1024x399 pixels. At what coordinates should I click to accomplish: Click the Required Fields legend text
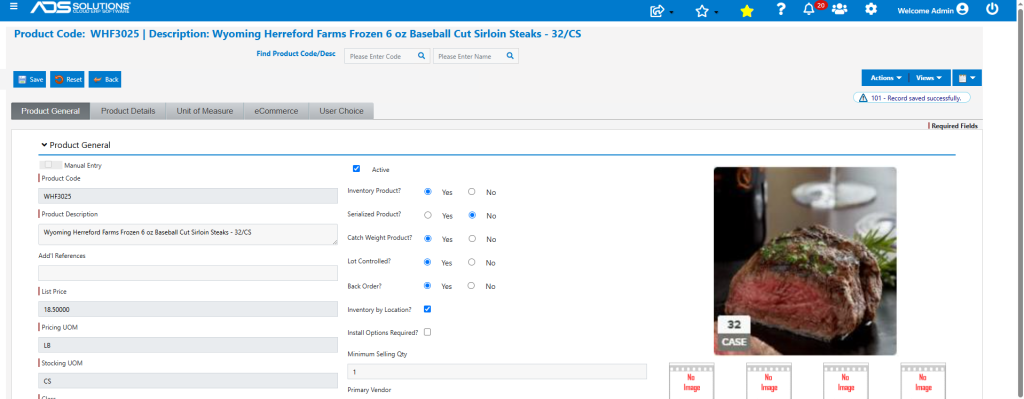(x=954, y=126)
